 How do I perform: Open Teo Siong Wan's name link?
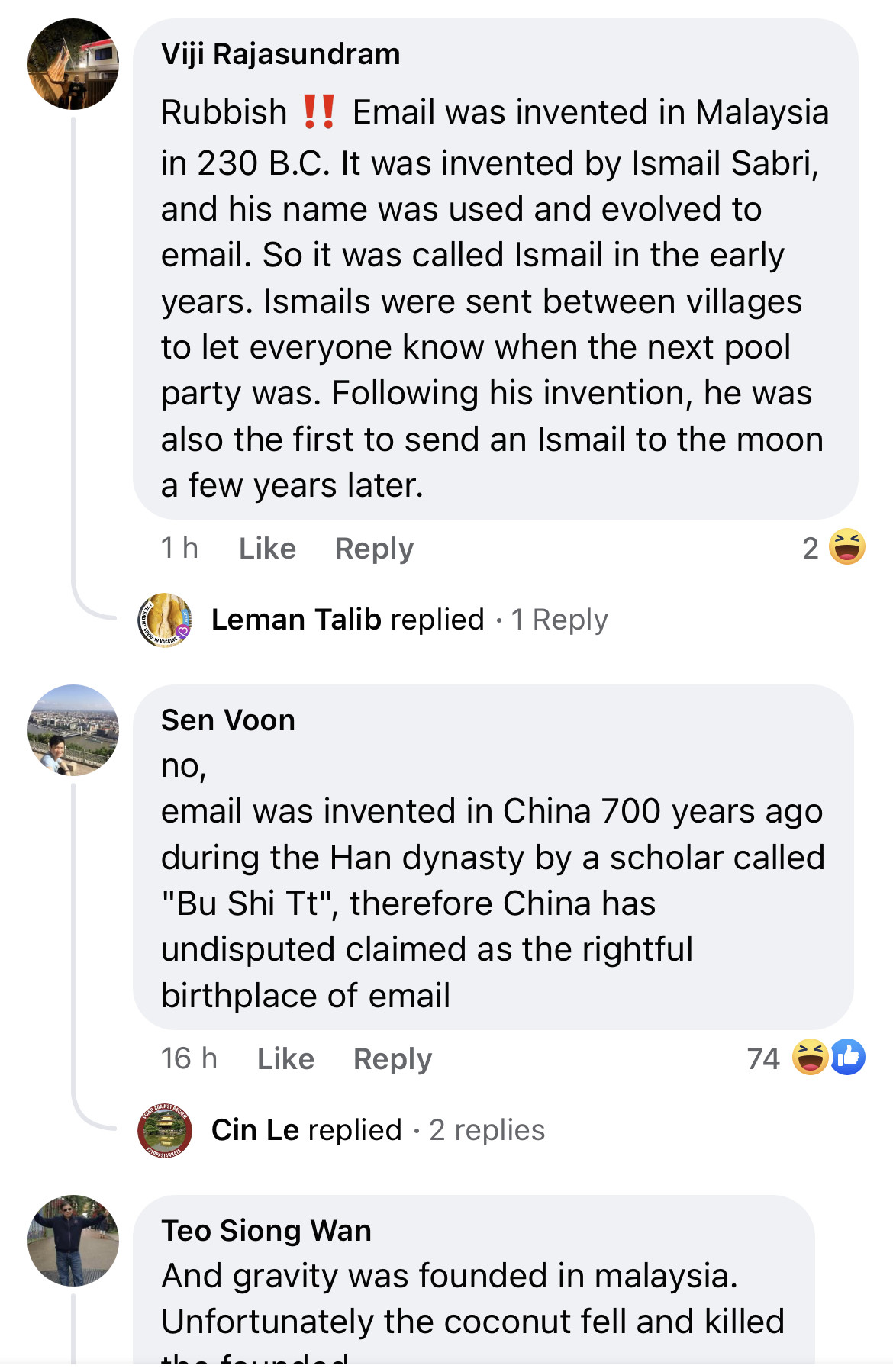(266, 1231)
